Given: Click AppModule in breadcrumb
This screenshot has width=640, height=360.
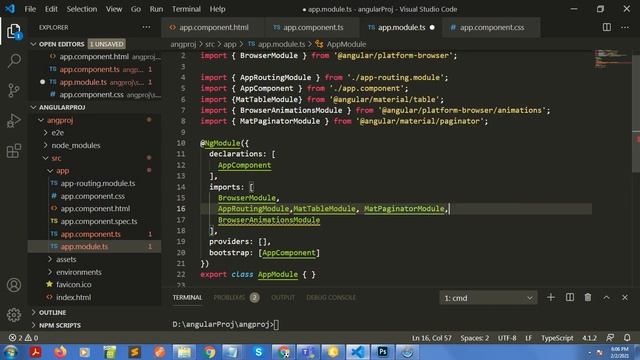Looking at the screenshot, I should 346,44.
